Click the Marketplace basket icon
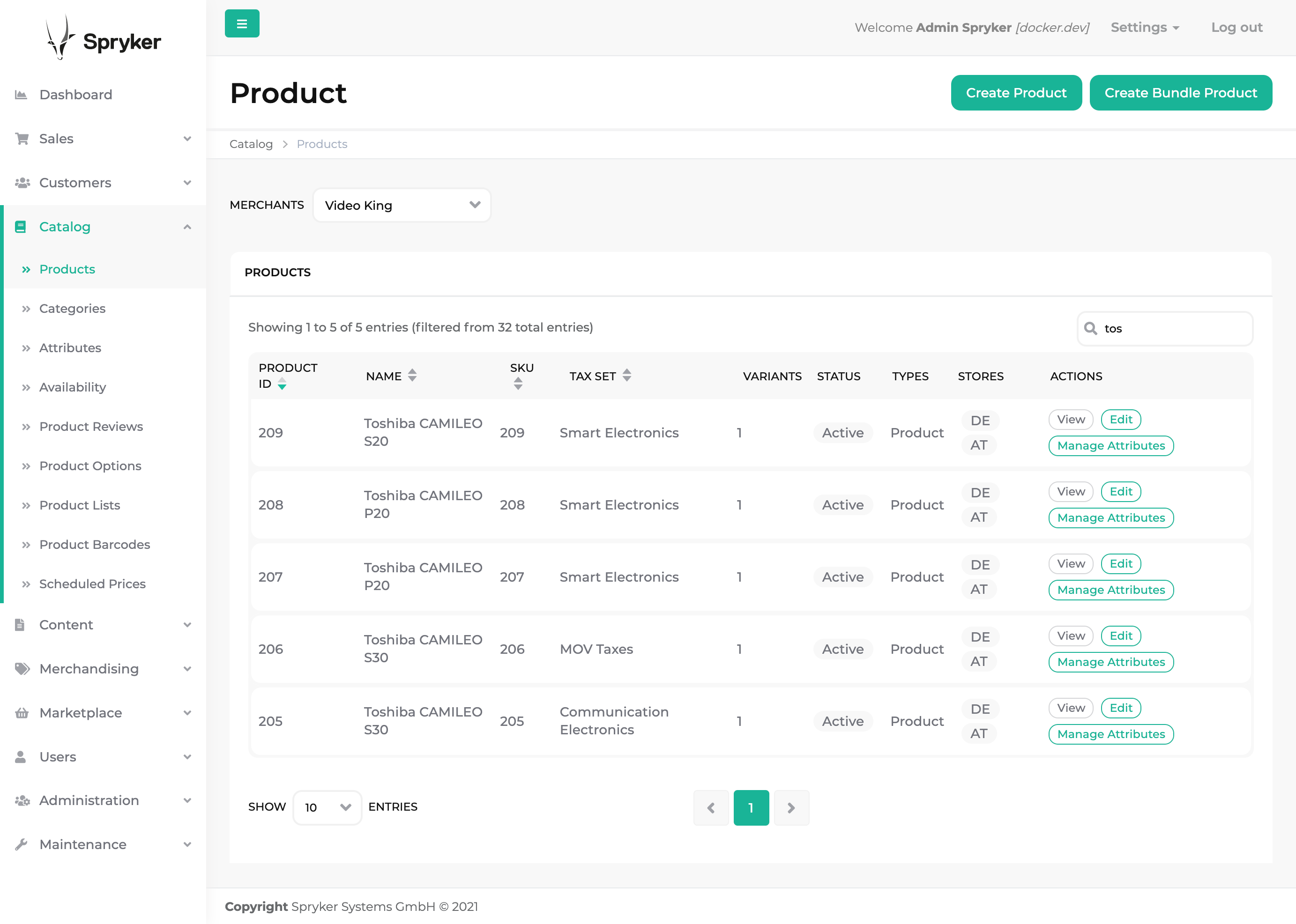1296x924 pixels. click(x=22, y=713)
